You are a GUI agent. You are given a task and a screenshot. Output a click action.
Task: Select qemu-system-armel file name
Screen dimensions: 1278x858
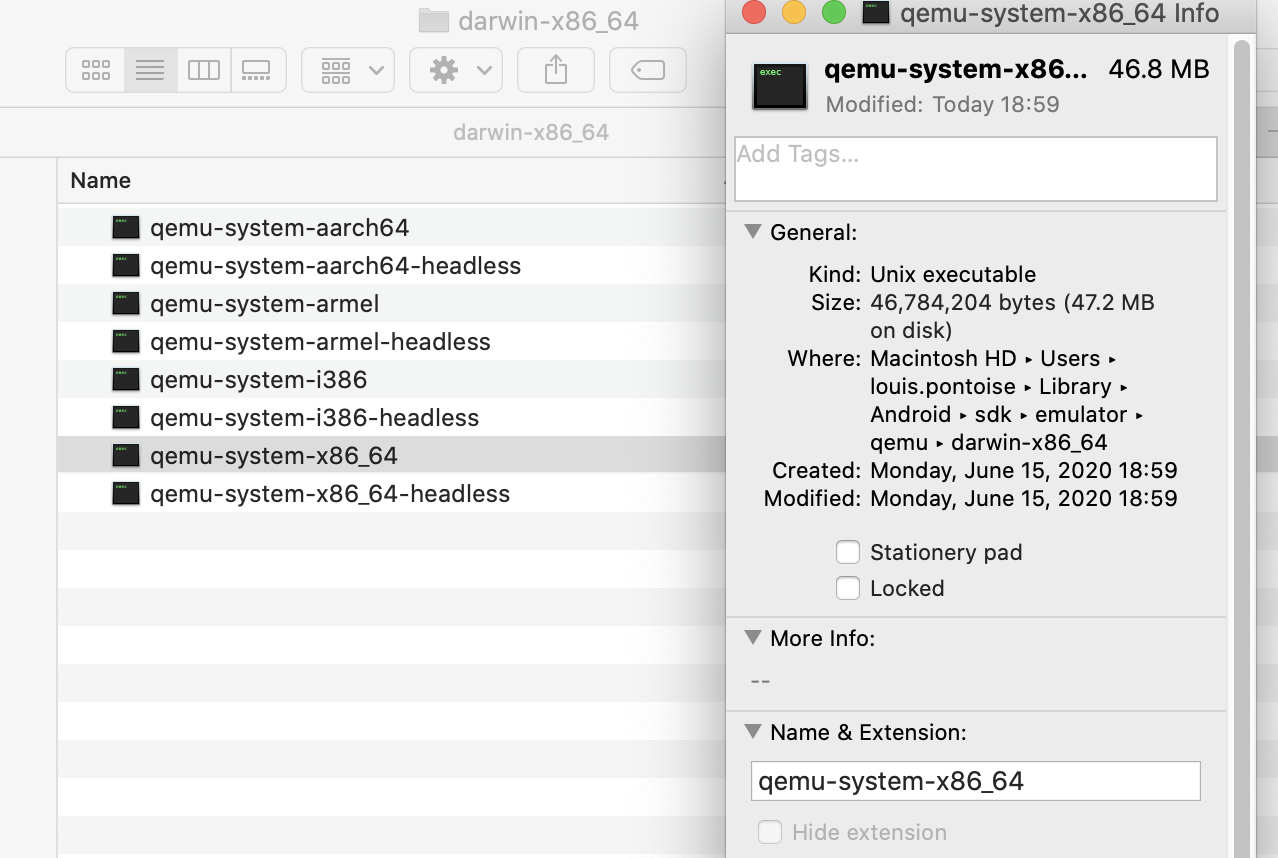coord(265,304)
